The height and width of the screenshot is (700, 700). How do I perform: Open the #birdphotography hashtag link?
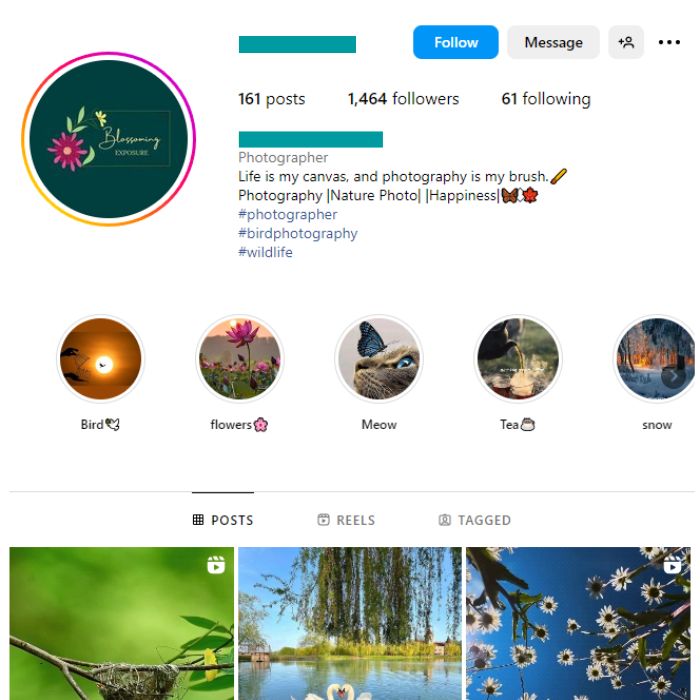[298, 233]
